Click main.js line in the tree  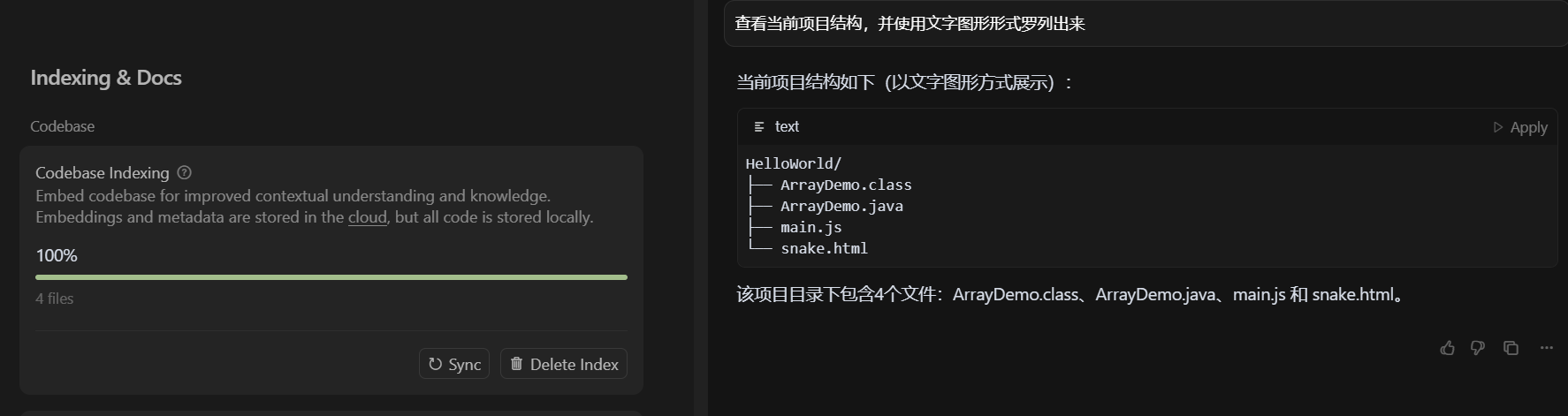click(x=811, y=227)
